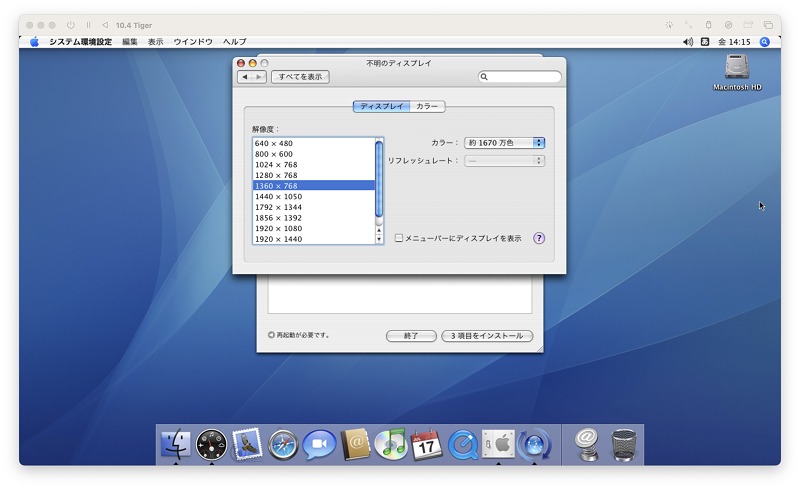800x489 pixels.
Task: Open Mail stamp icon in Dock
Action: point(247,444)
